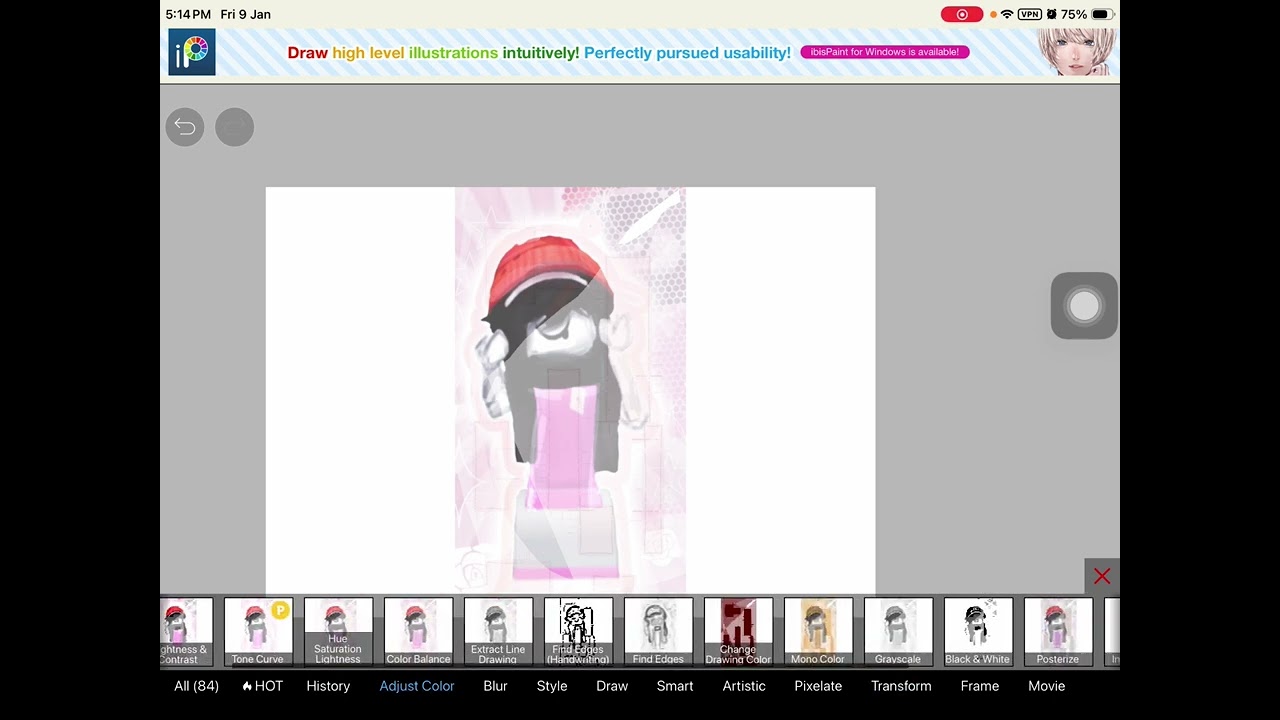Tap the VPN status indicator
The image size is (1280, 720).
tap(1030, 14)
